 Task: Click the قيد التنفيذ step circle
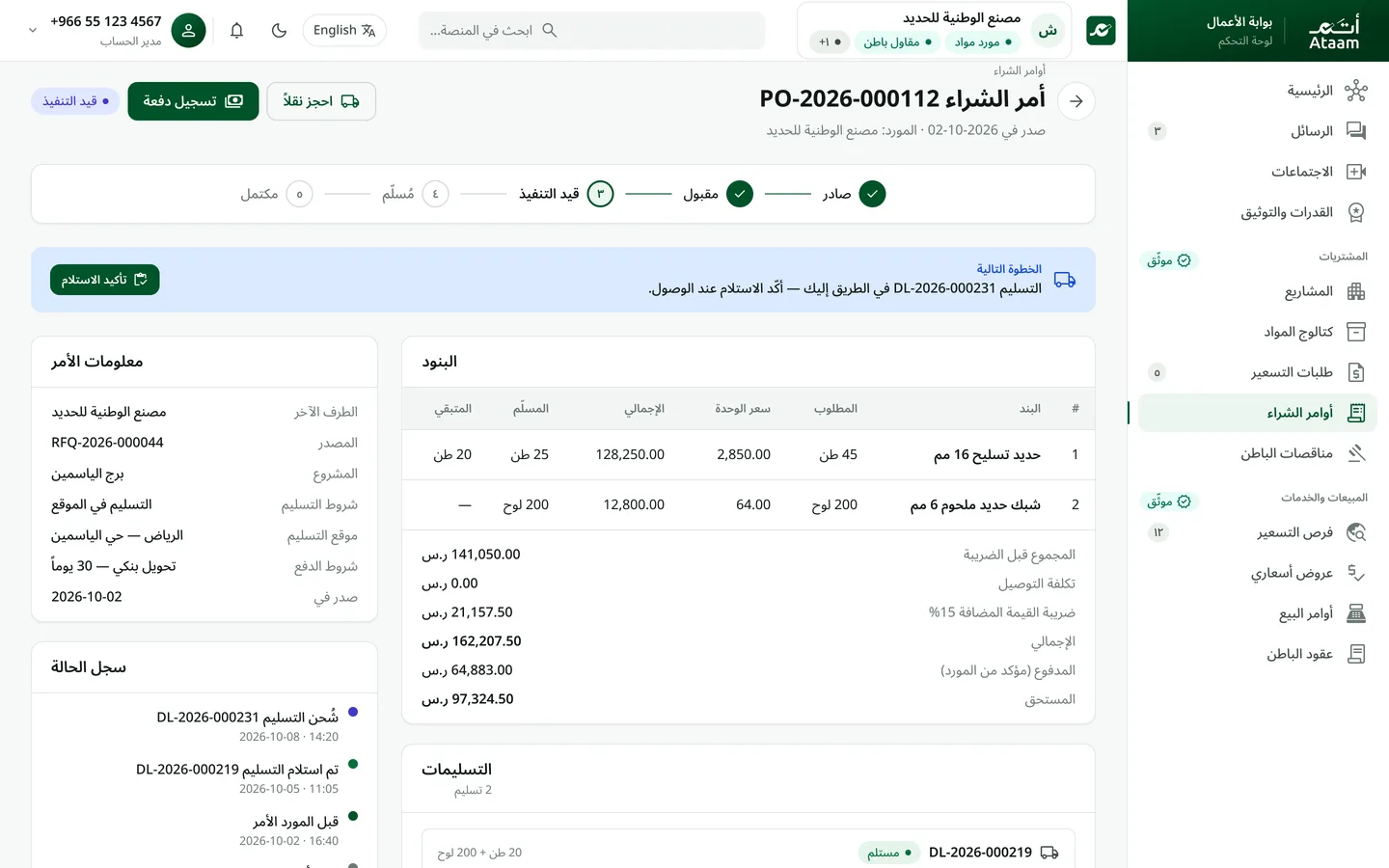coord(600,194)
